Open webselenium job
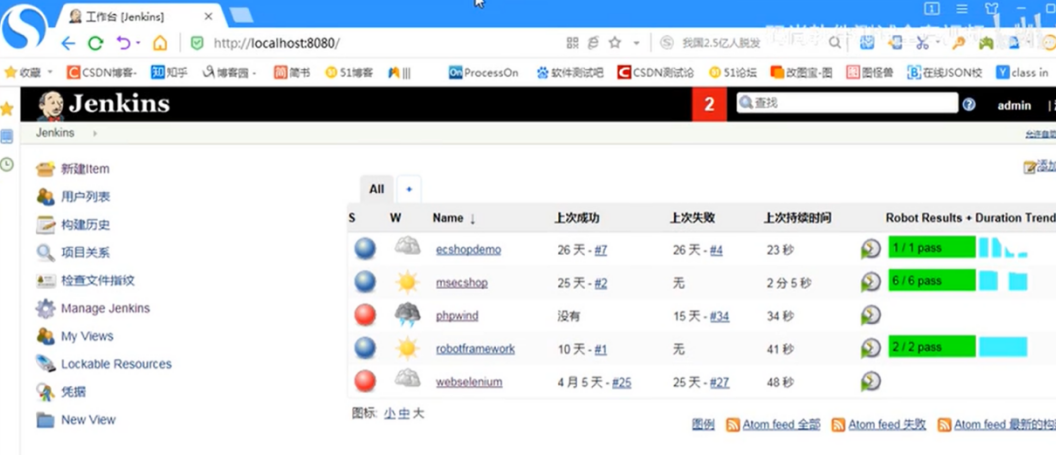 (x=469, y=382)
